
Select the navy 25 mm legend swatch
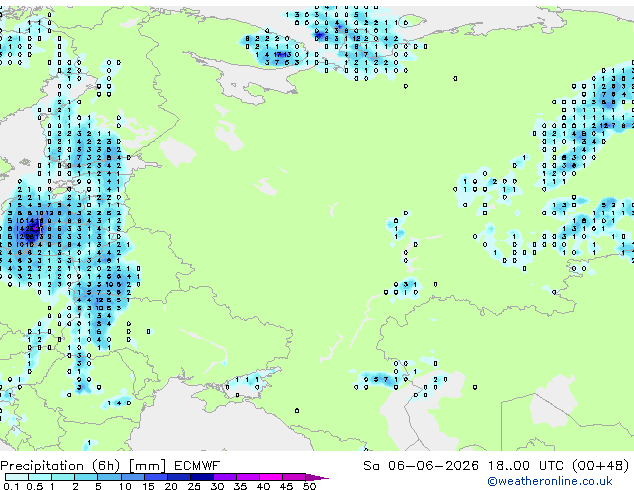click(202, 477)
